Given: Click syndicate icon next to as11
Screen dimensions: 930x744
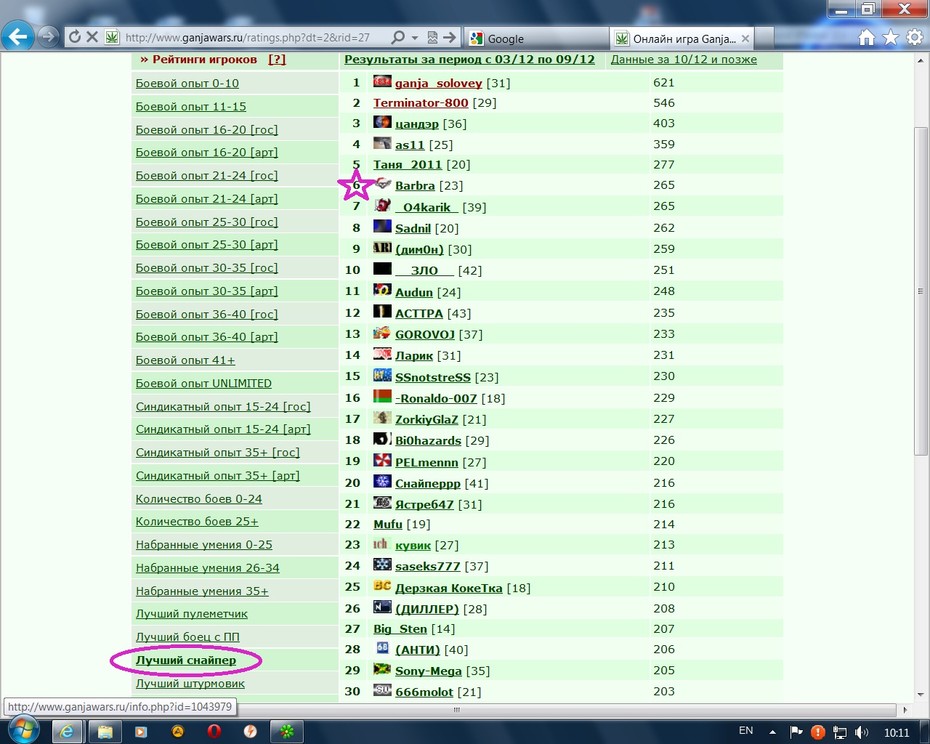Looking at the screenshot, I should click(x=382, y=143).
